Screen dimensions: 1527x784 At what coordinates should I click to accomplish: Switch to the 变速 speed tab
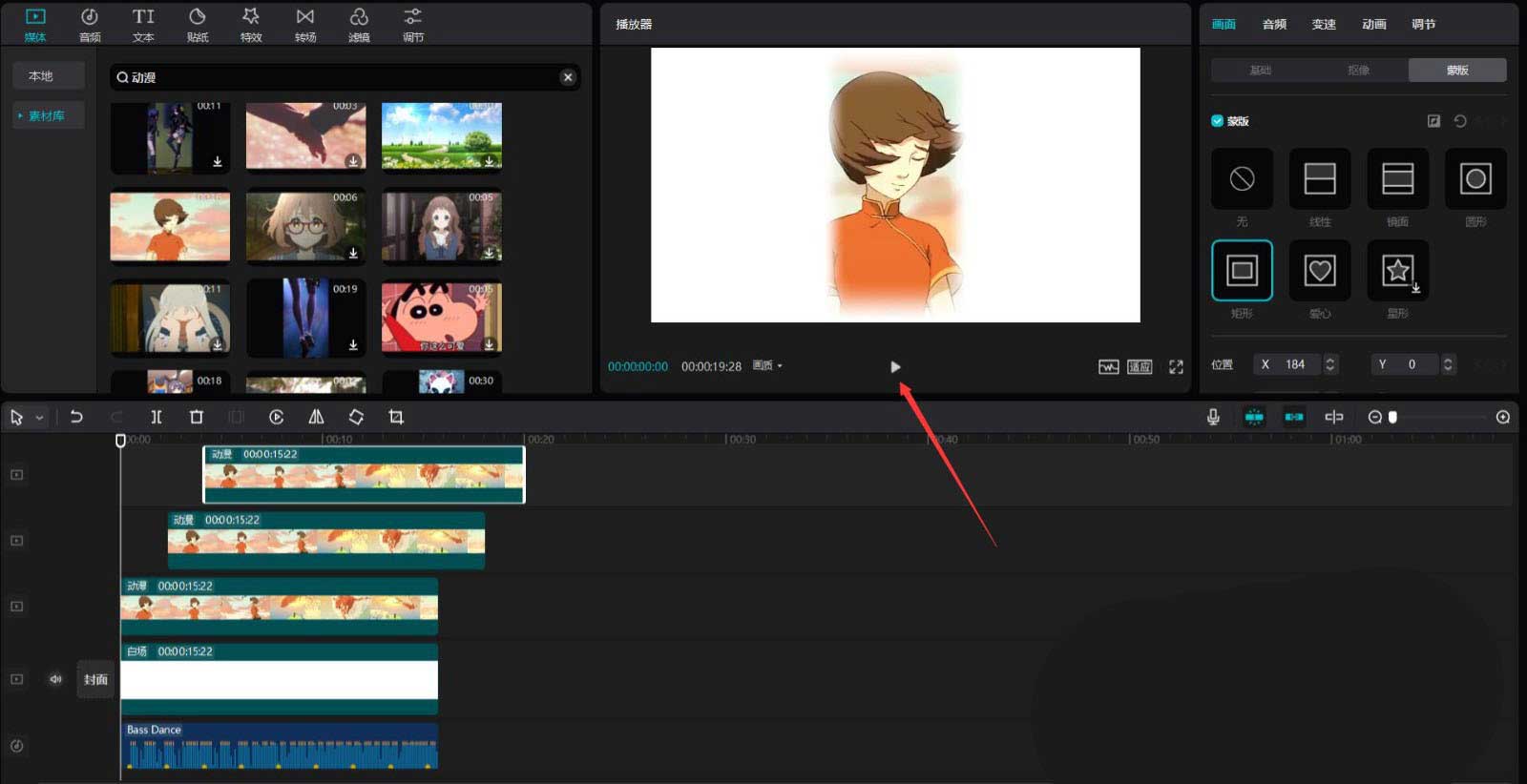tap(1324, 24)
